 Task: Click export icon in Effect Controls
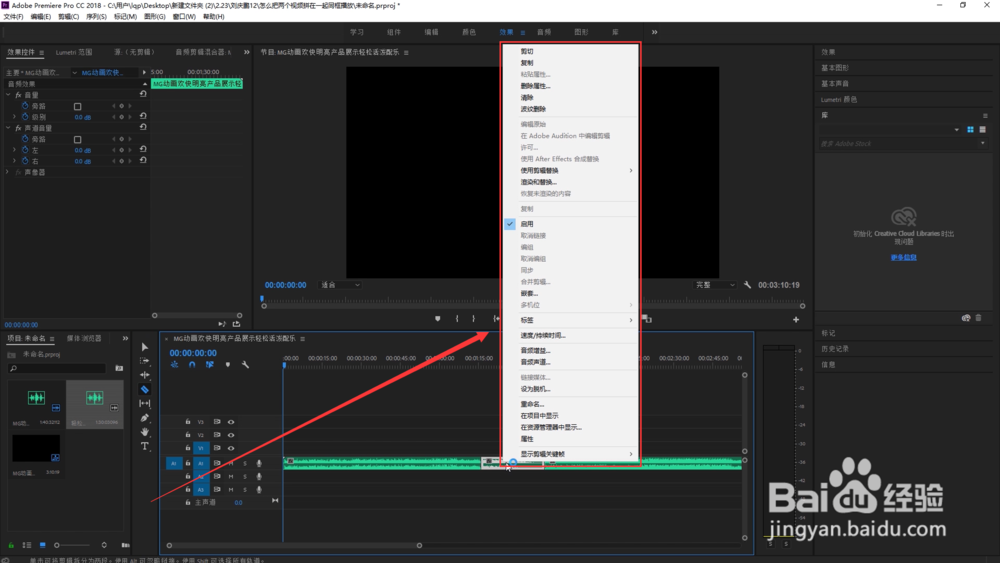coord(237,324)
